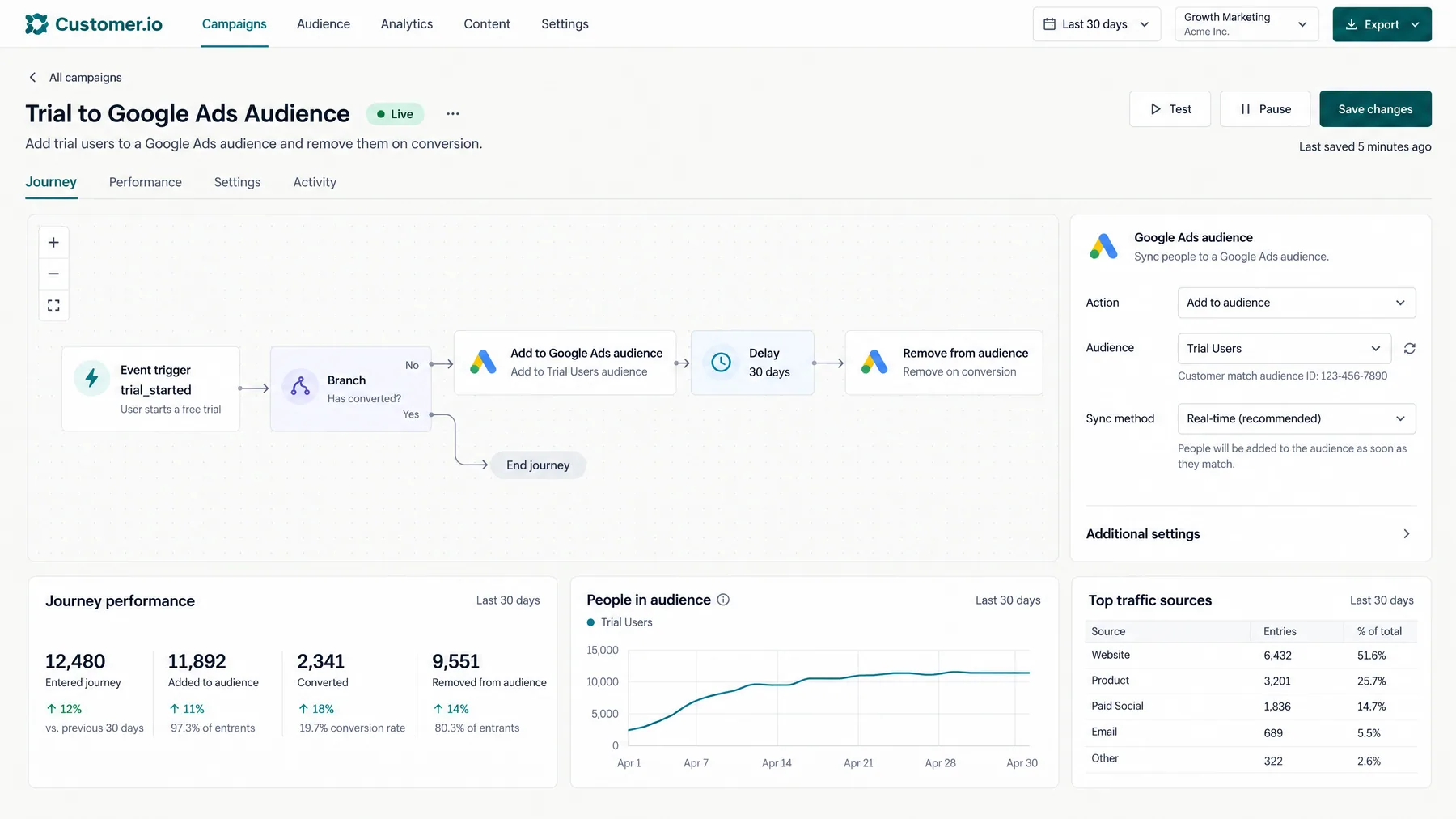Click the Entries column header

1280,631
